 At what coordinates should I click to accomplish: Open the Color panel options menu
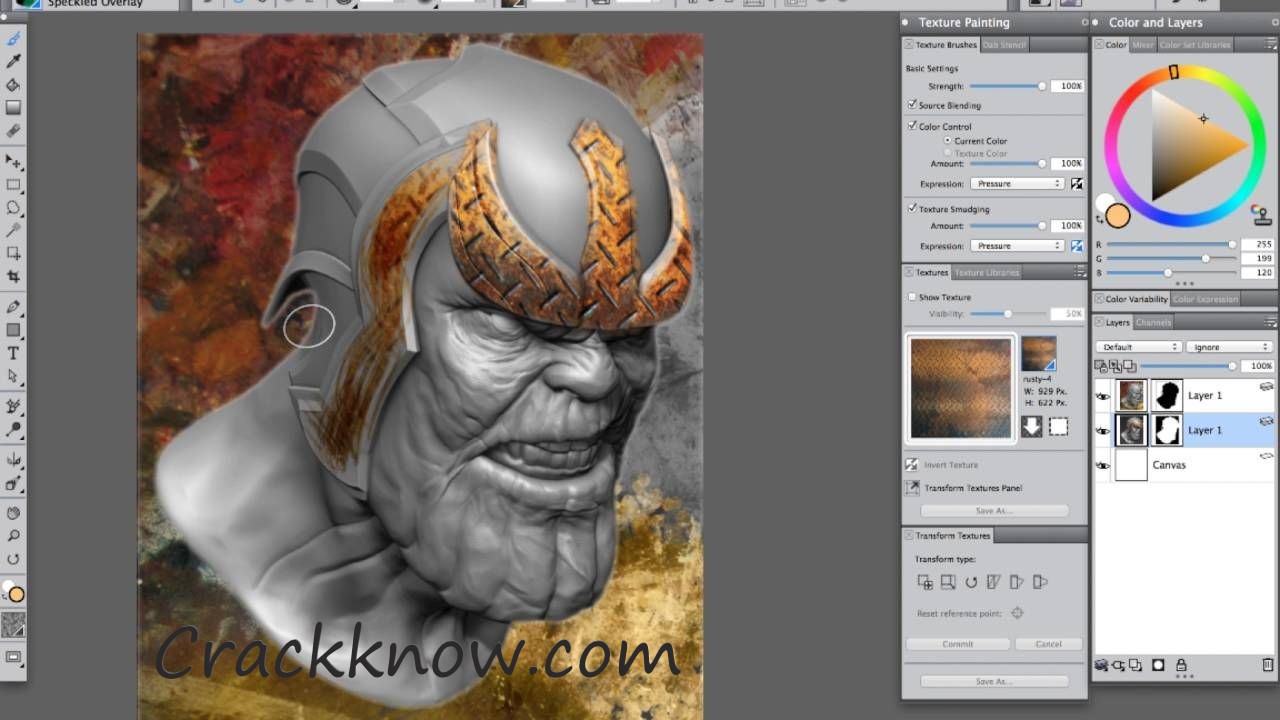[1271, 44]
